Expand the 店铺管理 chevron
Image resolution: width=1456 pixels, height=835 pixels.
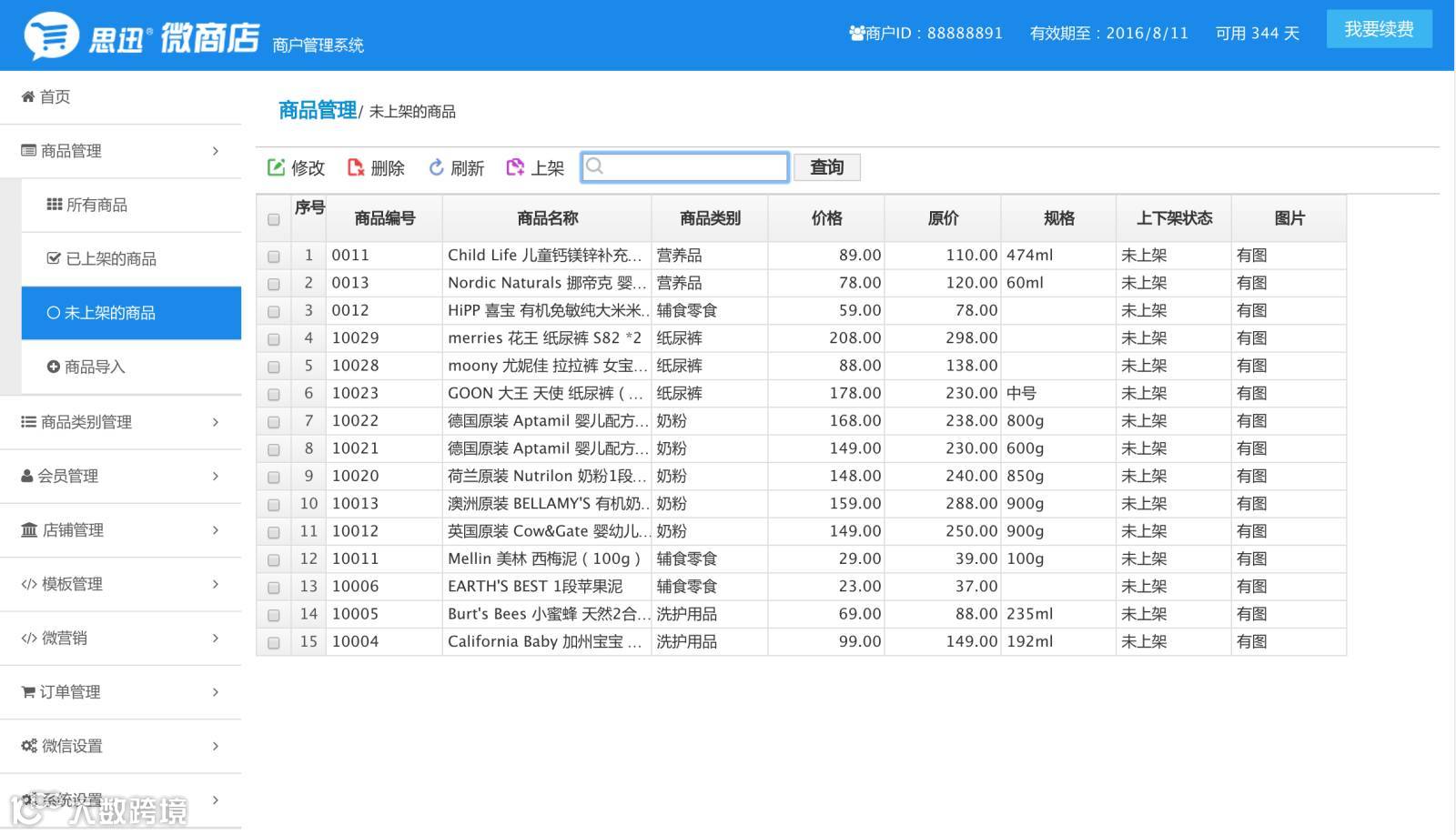pos(216,530)
